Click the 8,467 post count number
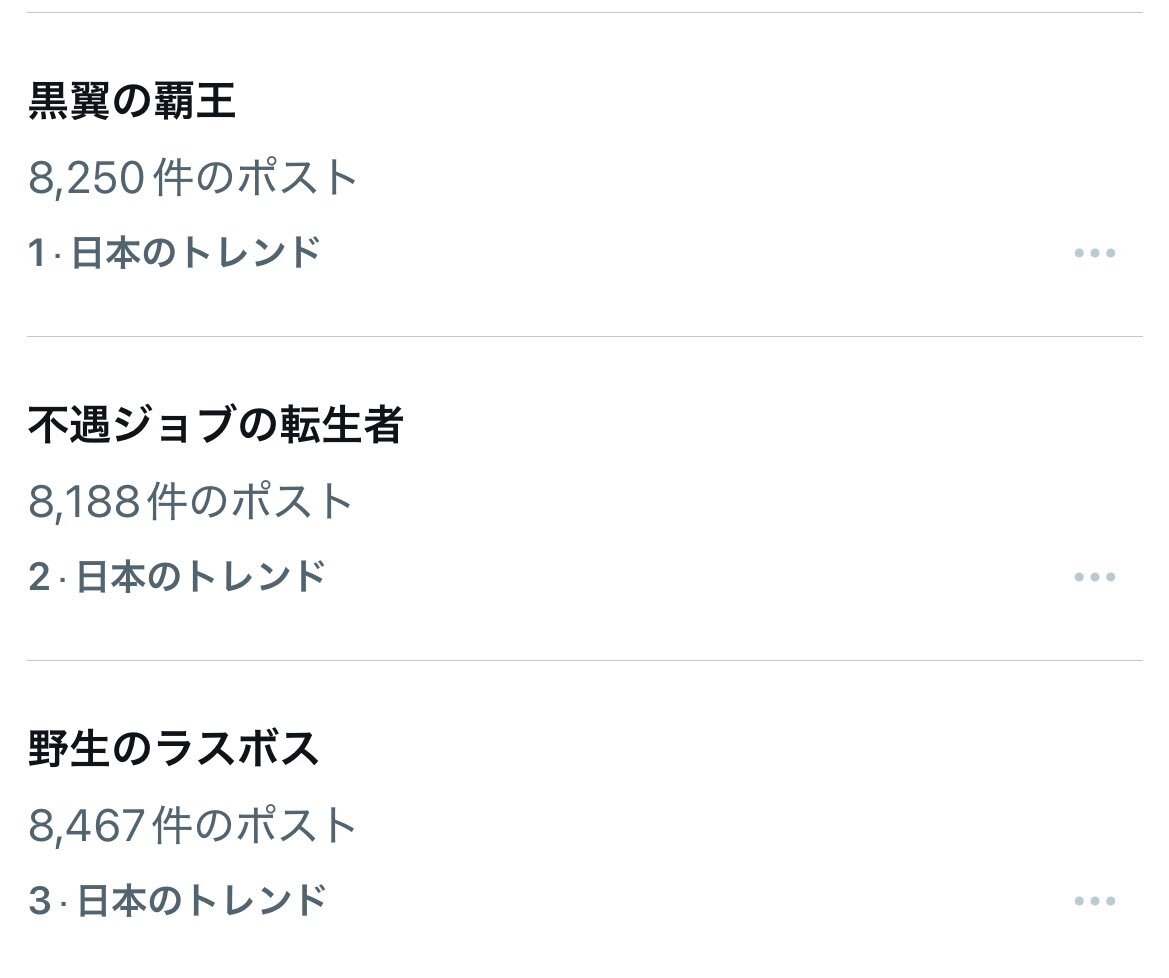Viewport: 1169px width, 978px height. point(88,826)
